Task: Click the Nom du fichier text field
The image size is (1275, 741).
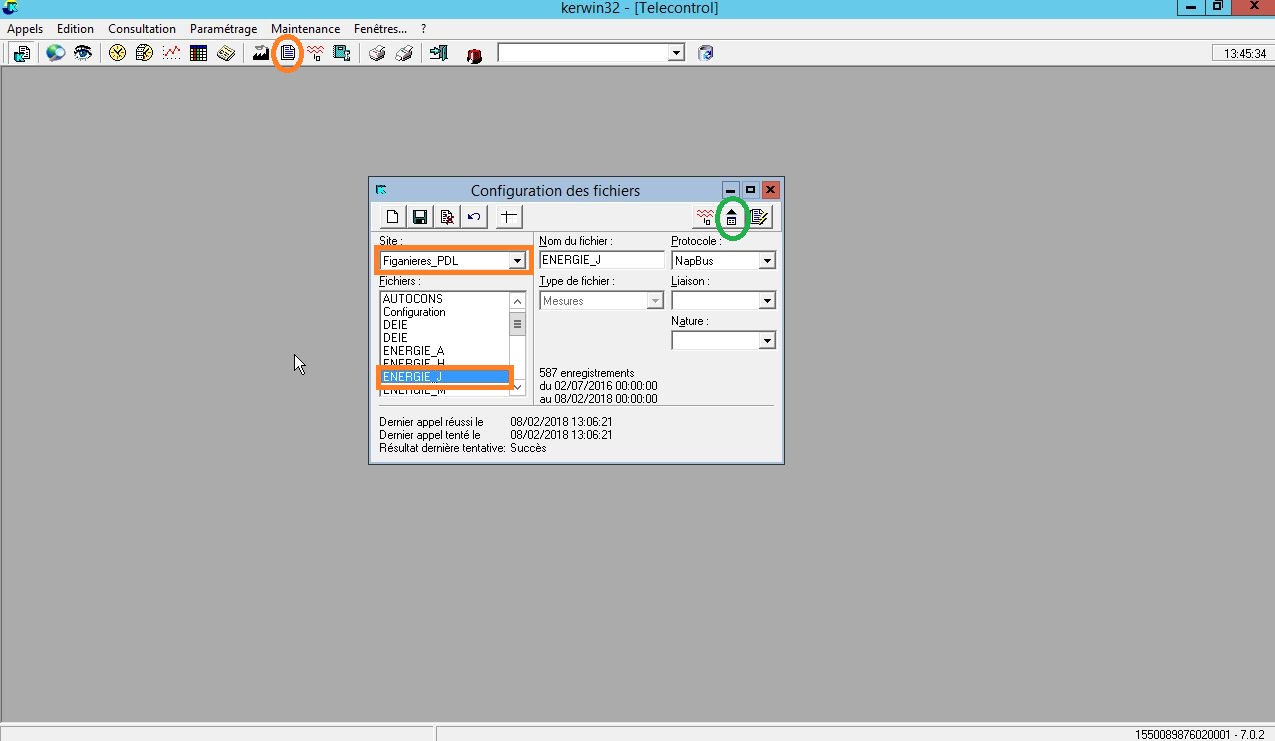Action: pyautogui.click(x=601, y=260)
